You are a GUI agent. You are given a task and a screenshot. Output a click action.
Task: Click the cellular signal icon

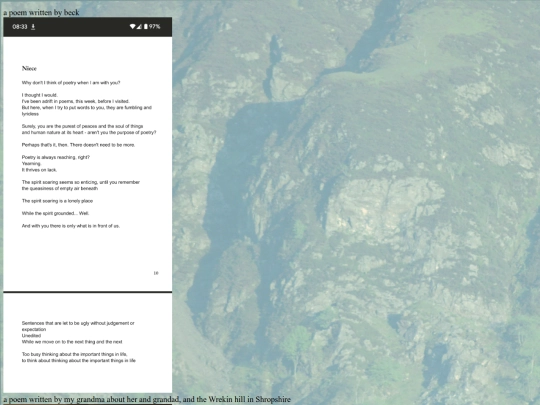tap(139, 27)
